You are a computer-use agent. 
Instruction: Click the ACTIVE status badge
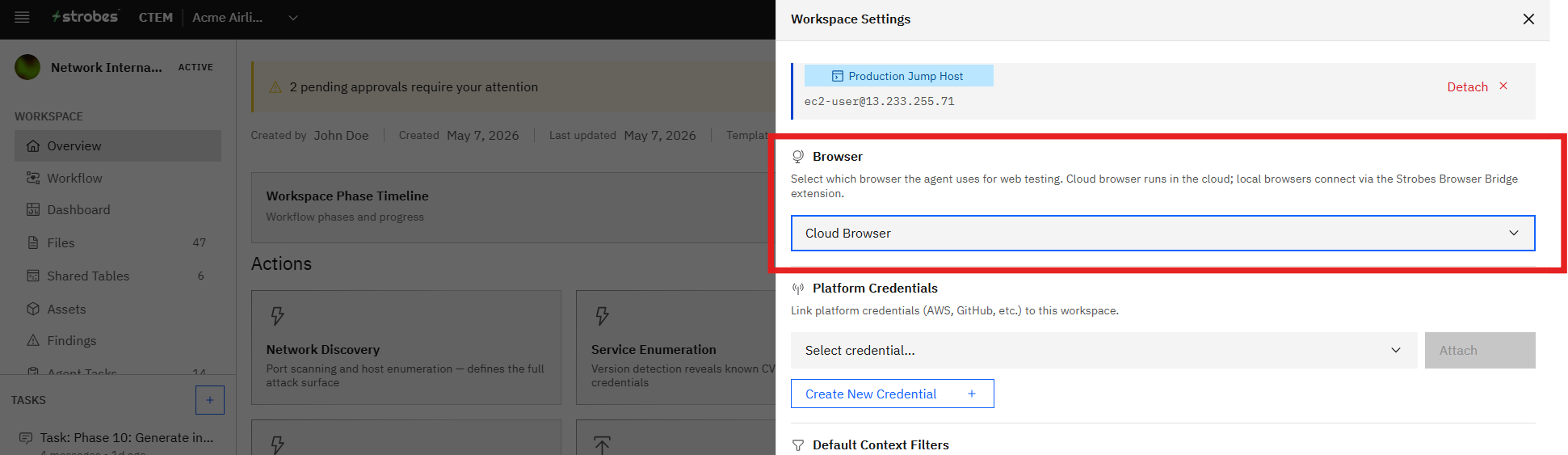point(195,67)
